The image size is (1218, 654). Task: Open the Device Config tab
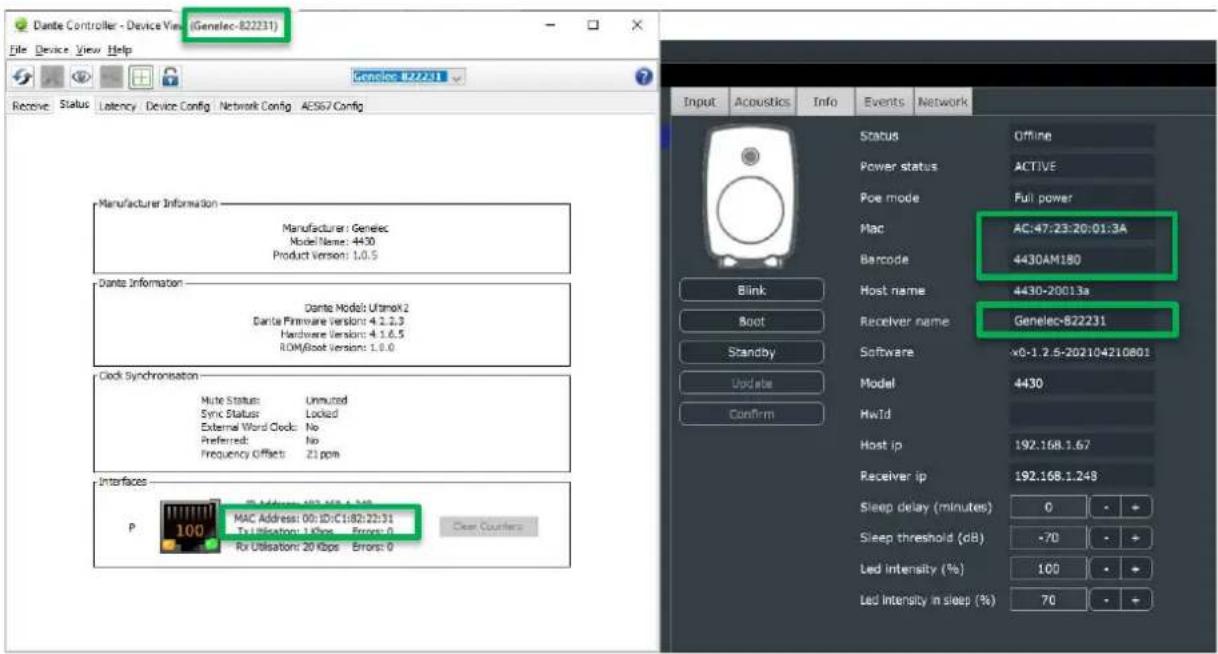(178, 106)
